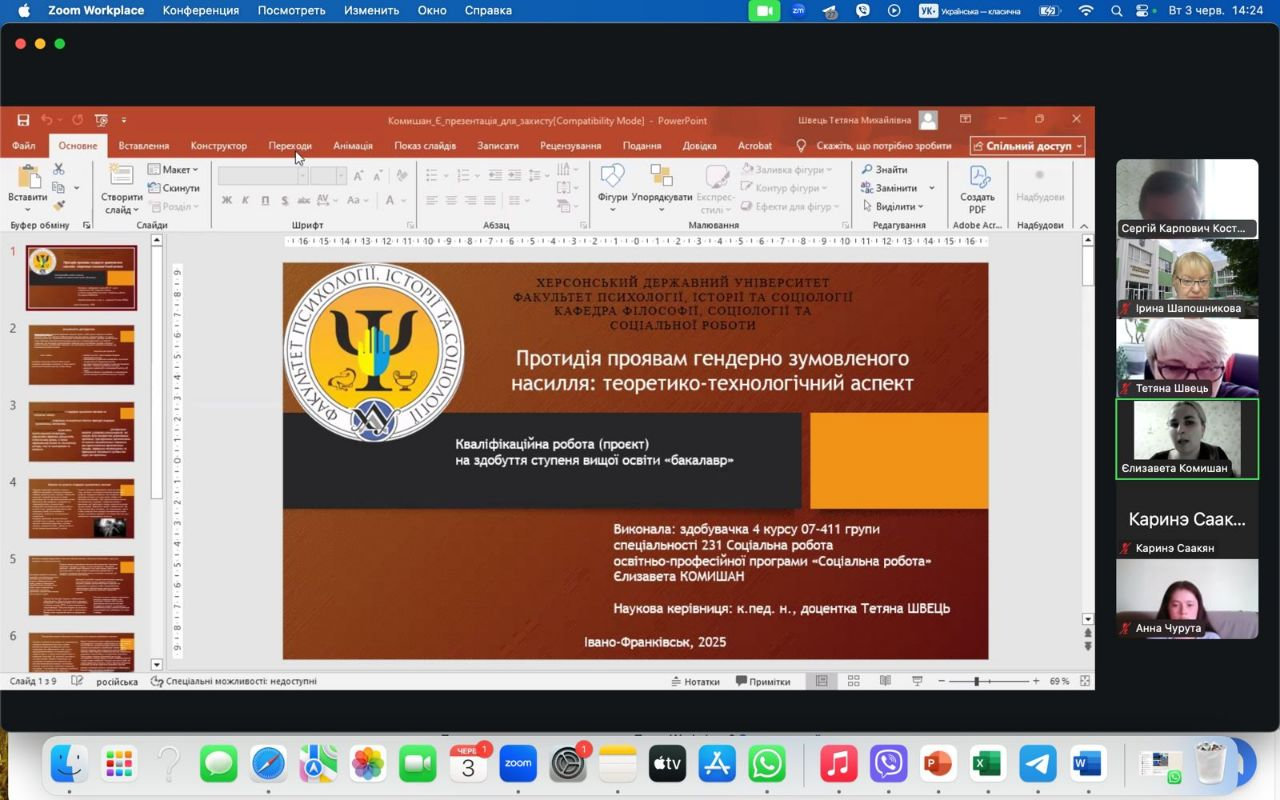Click Normal view icon in status bar
Viewport: 1280px width, 800px height.
coord(821,681)
